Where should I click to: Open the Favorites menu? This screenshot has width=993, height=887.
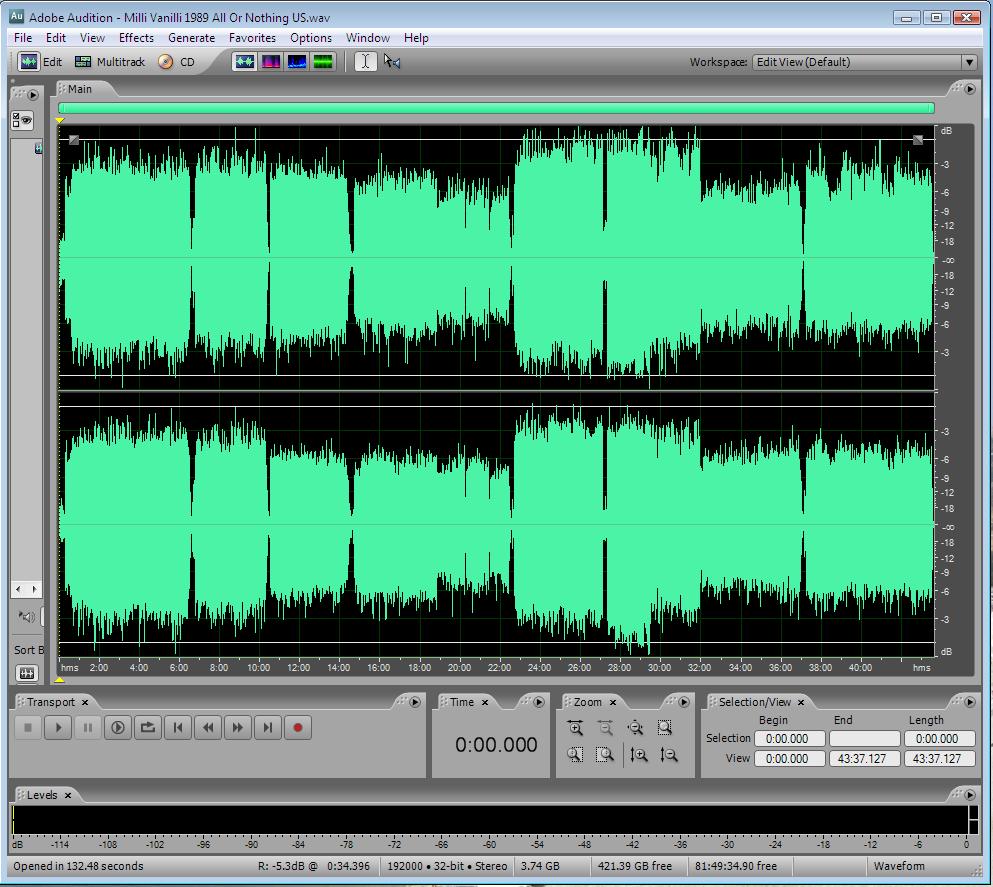tap(252, 38)
